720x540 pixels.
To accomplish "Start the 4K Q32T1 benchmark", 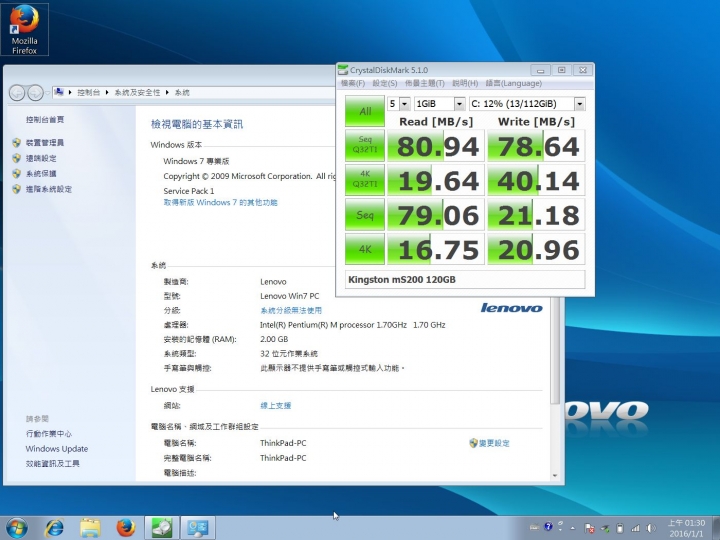I will (x=365, y=180).
